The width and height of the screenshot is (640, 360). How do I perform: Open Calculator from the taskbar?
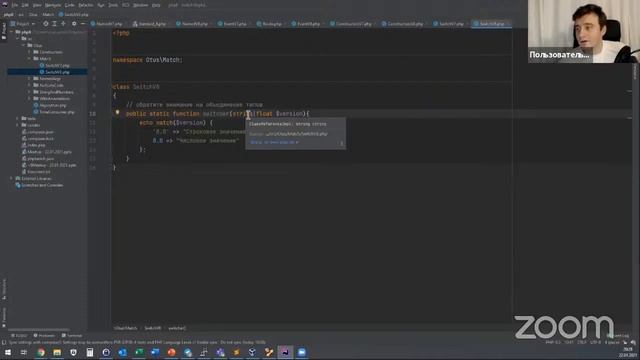[90, 352]
